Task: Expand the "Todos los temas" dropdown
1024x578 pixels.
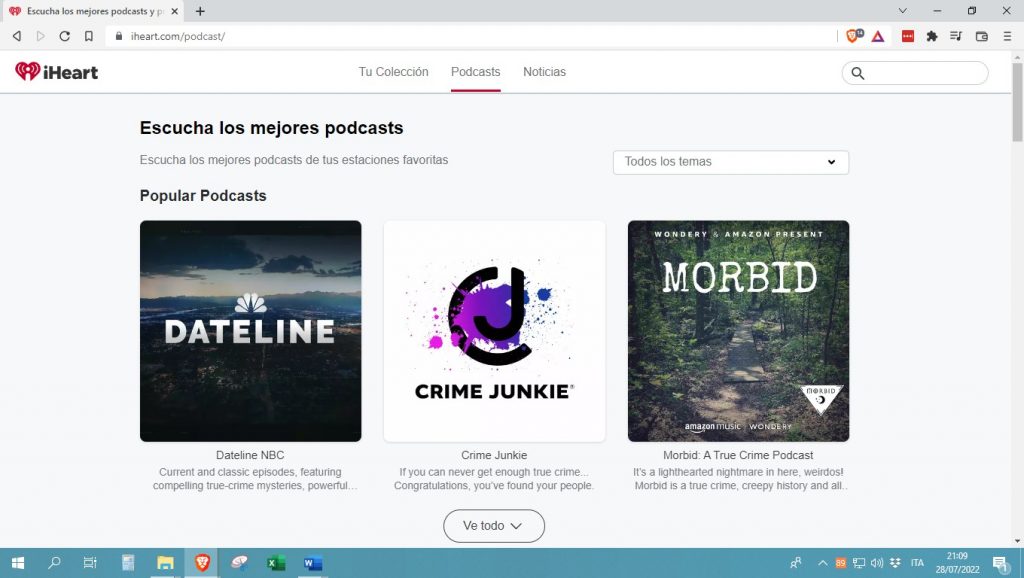Action: 730,162
